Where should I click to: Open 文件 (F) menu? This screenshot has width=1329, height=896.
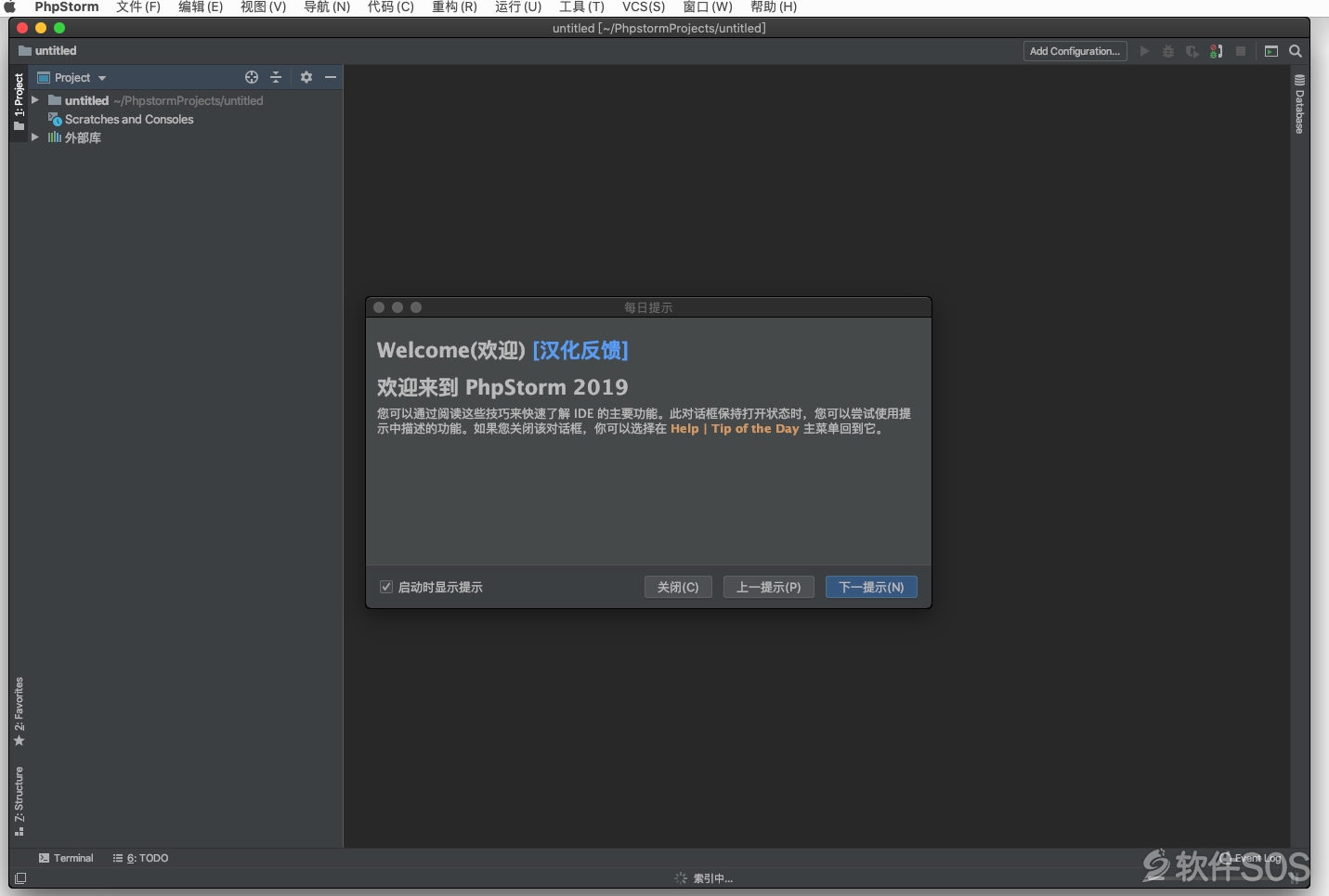(x=138, y=7)
